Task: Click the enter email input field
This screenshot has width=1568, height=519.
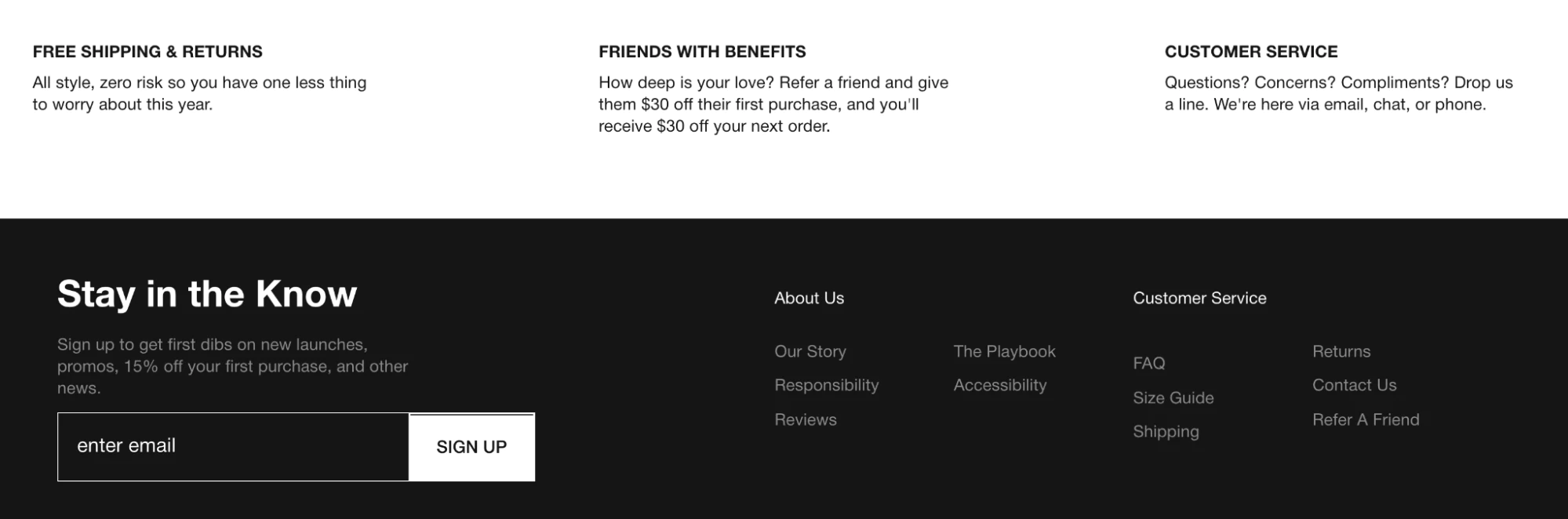Action: pos(233,446)
